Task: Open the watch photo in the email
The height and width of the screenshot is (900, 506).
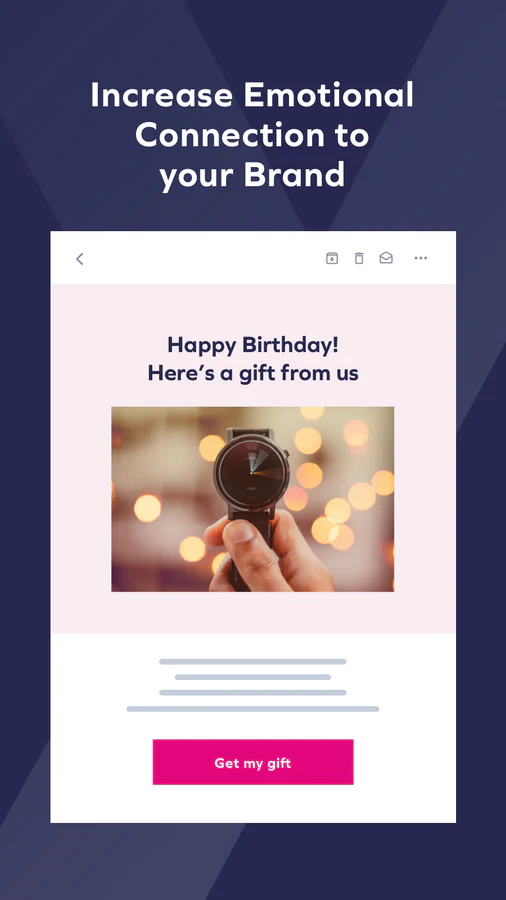Action: tap(252, 499)
